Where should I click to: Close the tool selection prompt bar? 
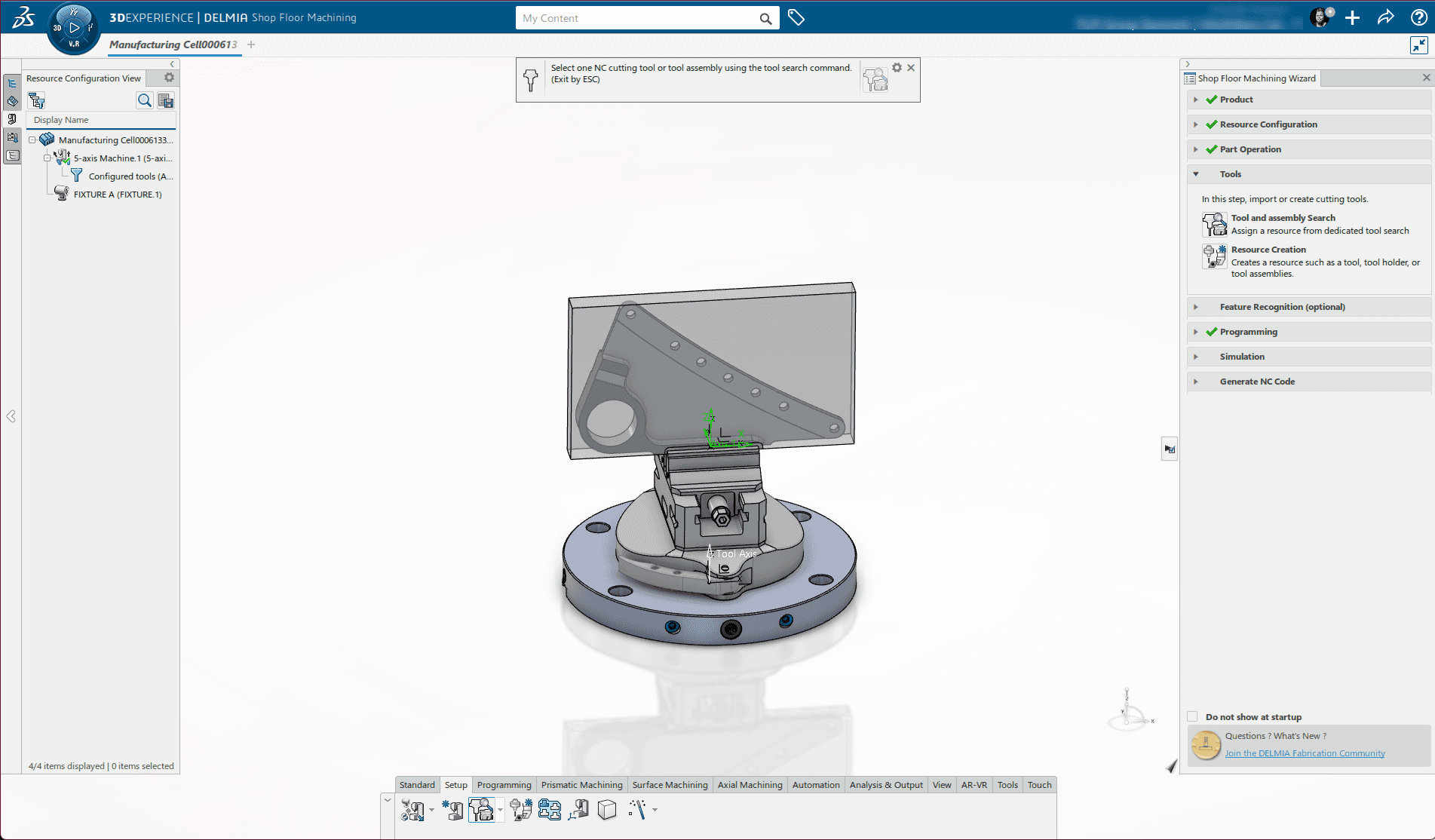[911, 68]
